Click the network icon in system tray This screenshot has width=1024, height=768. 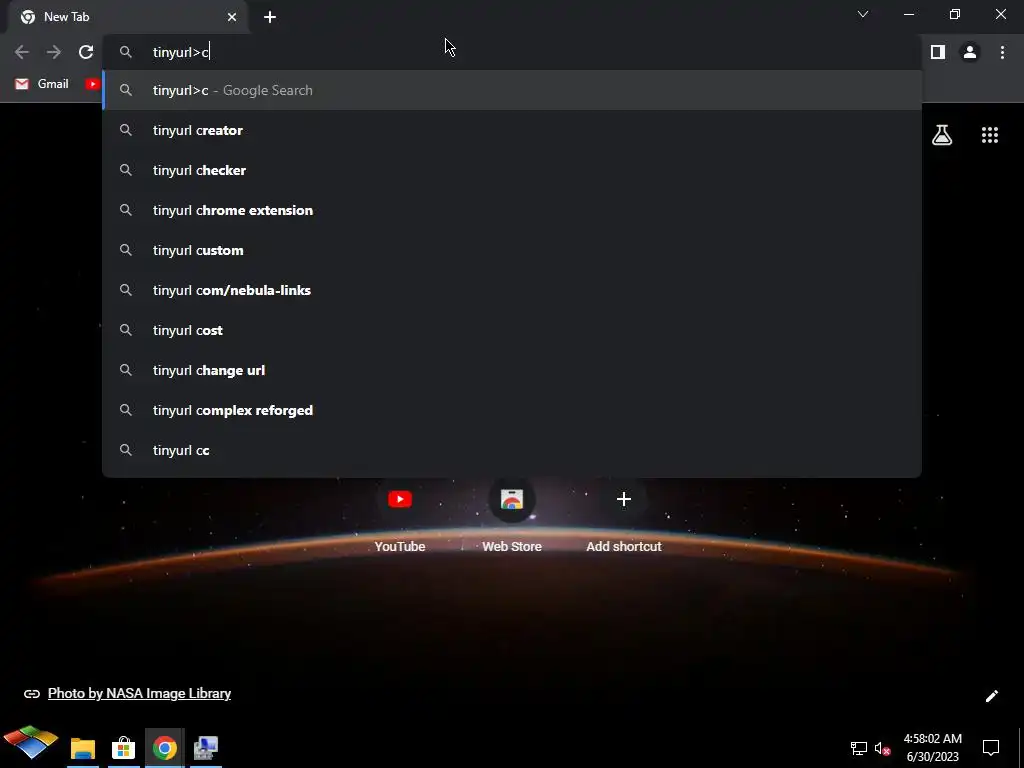(x=858, y=748)
